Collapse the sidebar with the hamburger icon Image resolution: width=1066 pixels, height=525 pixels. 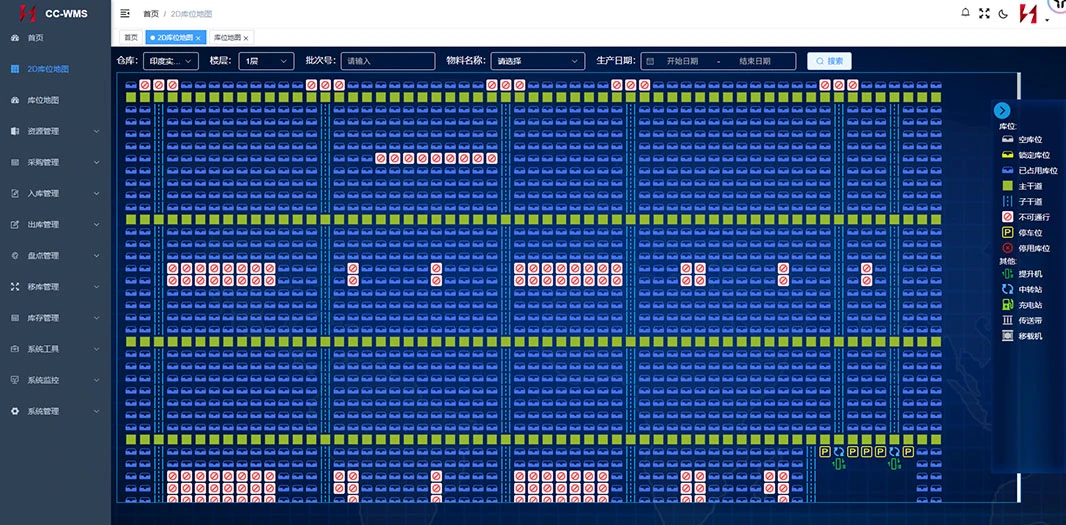pos(125,14)
